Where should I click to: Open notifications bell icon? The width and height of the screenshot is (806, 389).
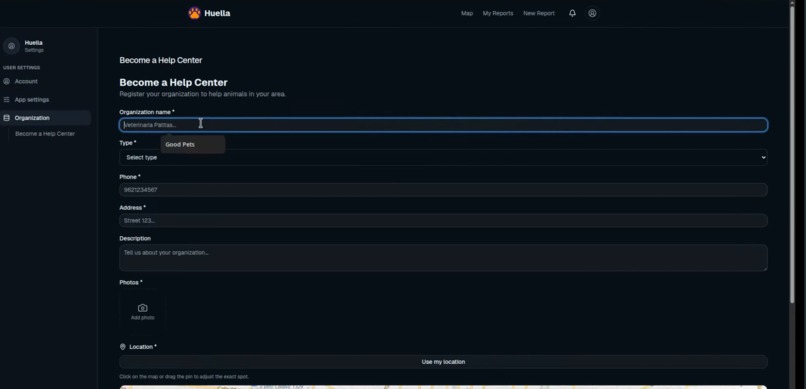(572, 13)
